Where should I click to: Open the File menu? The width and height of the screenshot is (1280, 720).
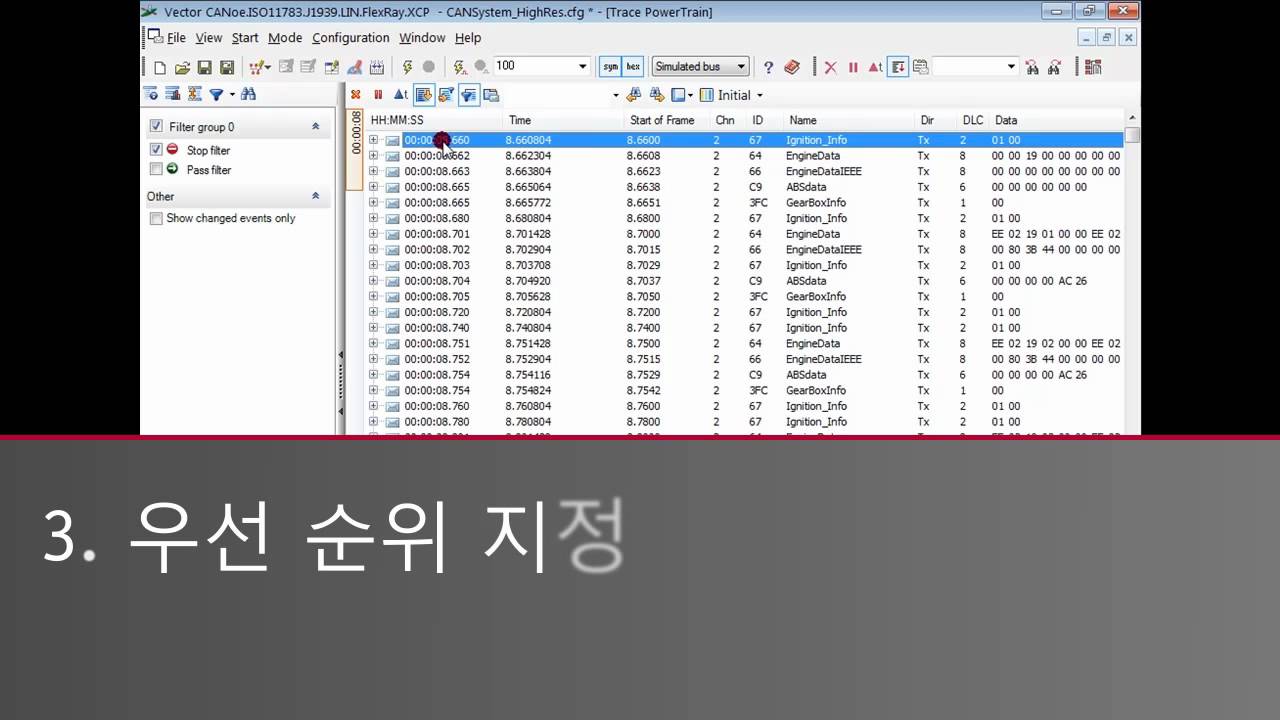click(176, 38)
